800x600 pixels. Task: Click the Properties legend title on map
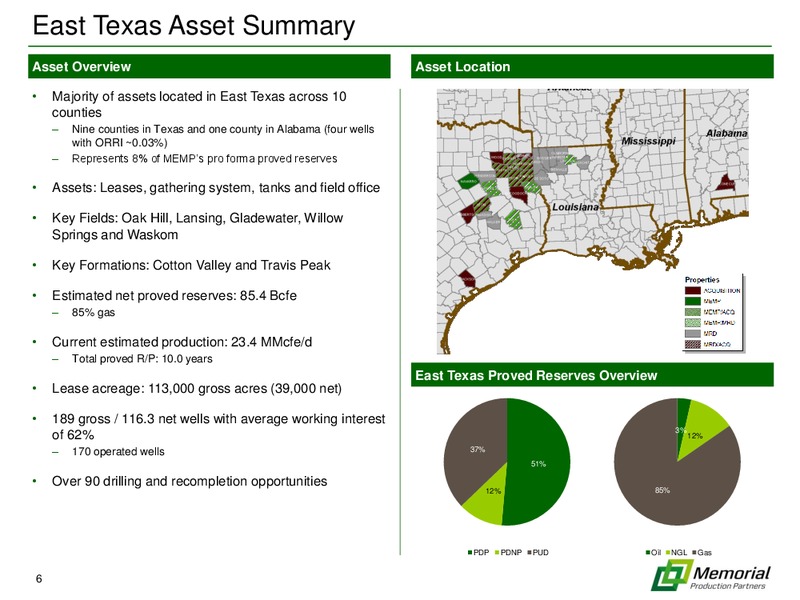point(702,280)
